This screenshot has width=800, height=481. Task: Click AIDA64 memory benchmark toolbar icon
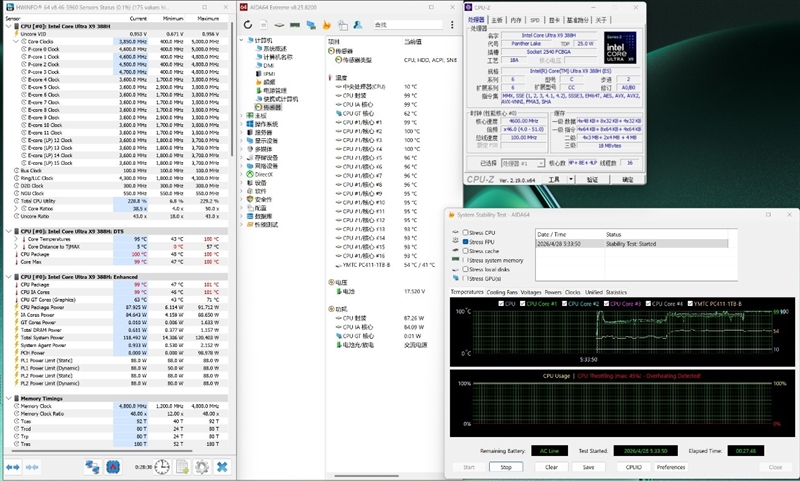pyautogui.click(x=295, y=24)
